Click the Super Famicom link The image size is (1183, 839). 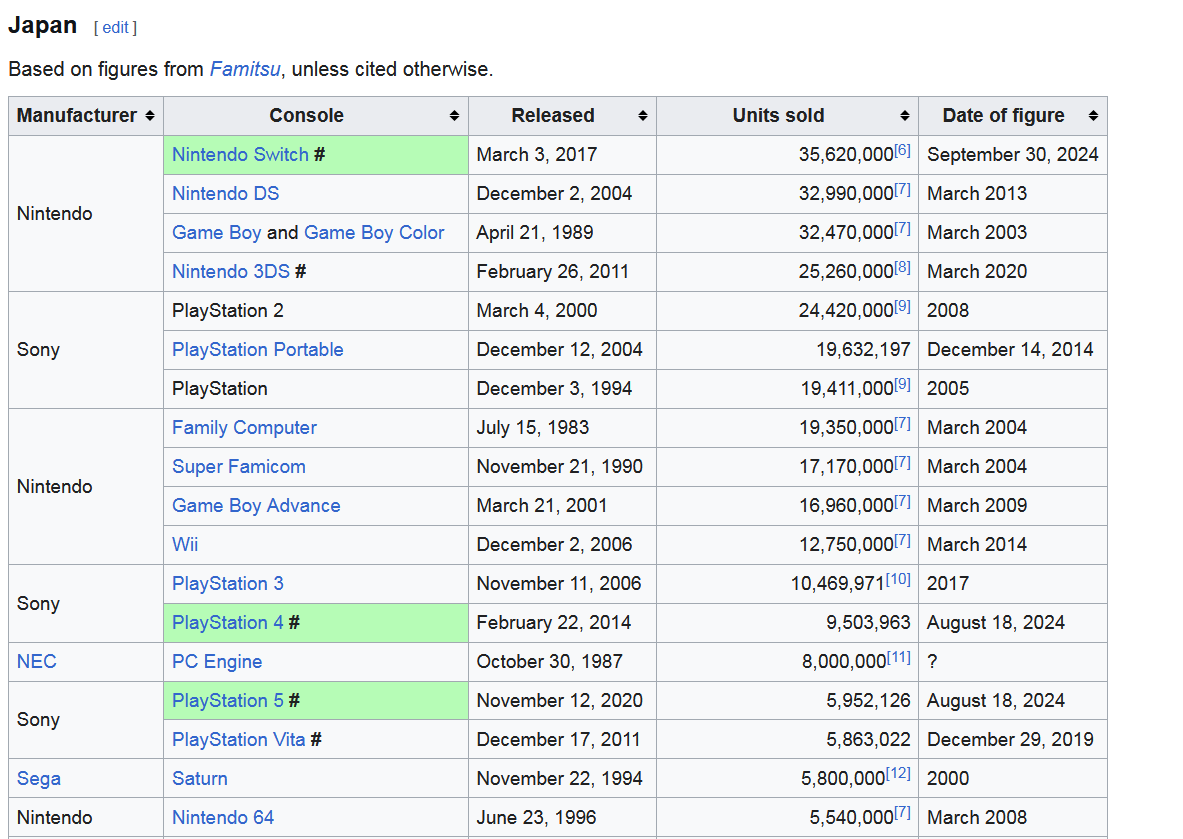[238, 467]
